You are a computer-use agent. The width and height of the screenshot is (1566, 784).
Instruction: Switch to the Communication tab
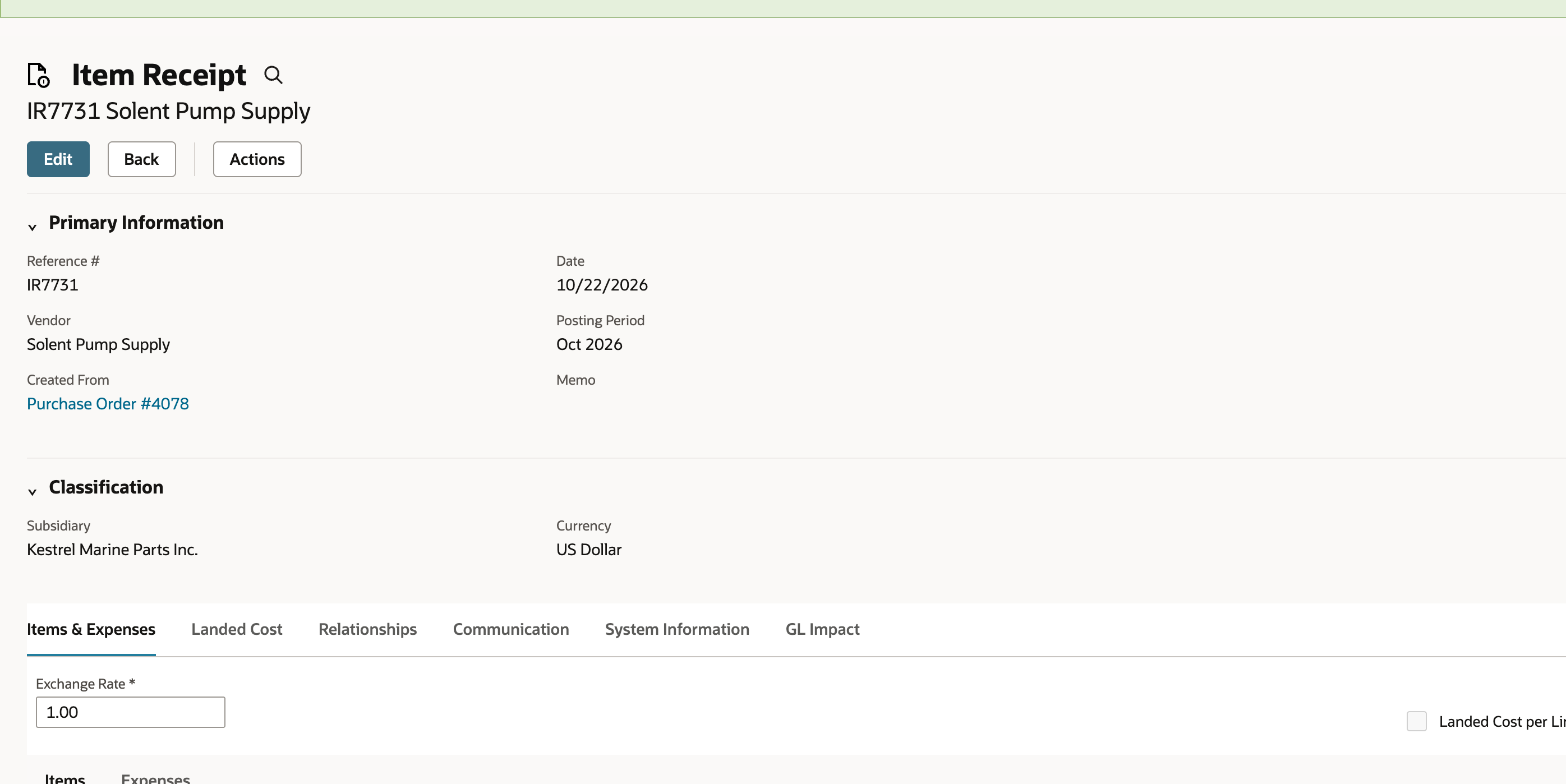[510, 629]
